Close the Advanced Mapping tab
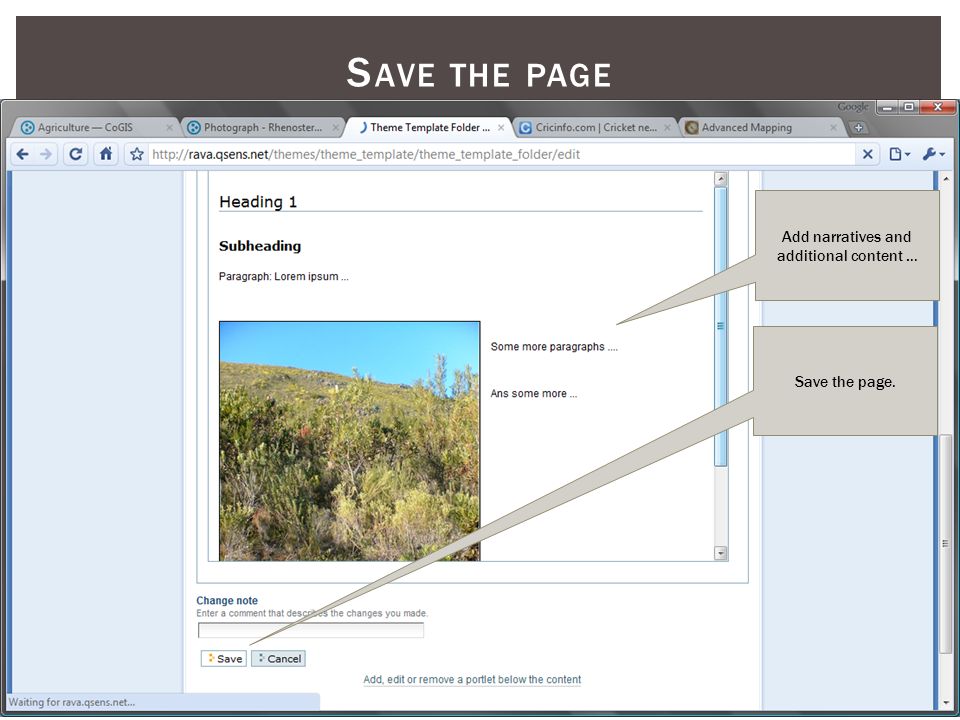960x720 pixels. tap(833, 127)
